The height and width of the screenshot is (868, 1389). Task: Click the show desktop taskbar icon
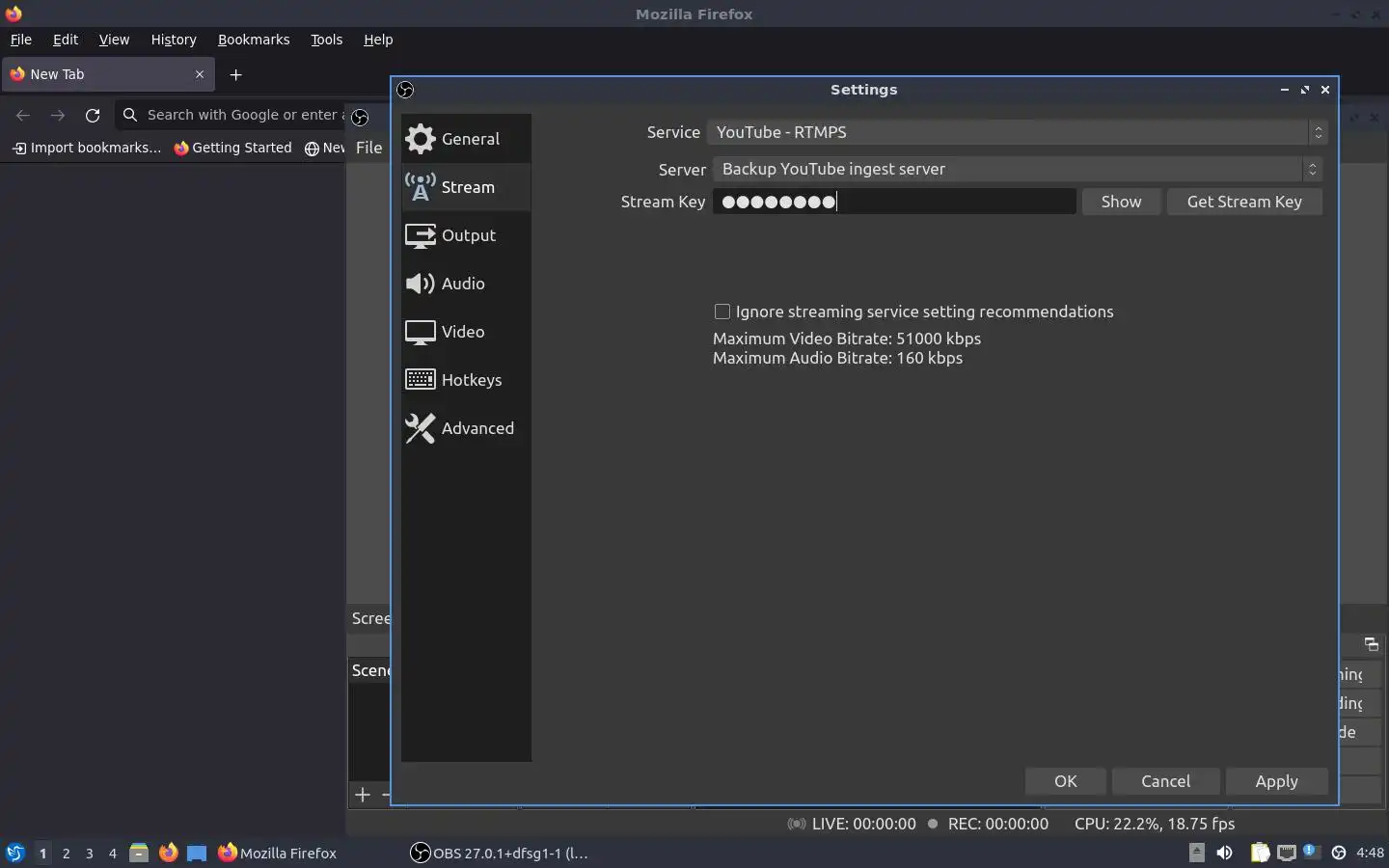tap(197, 853)
